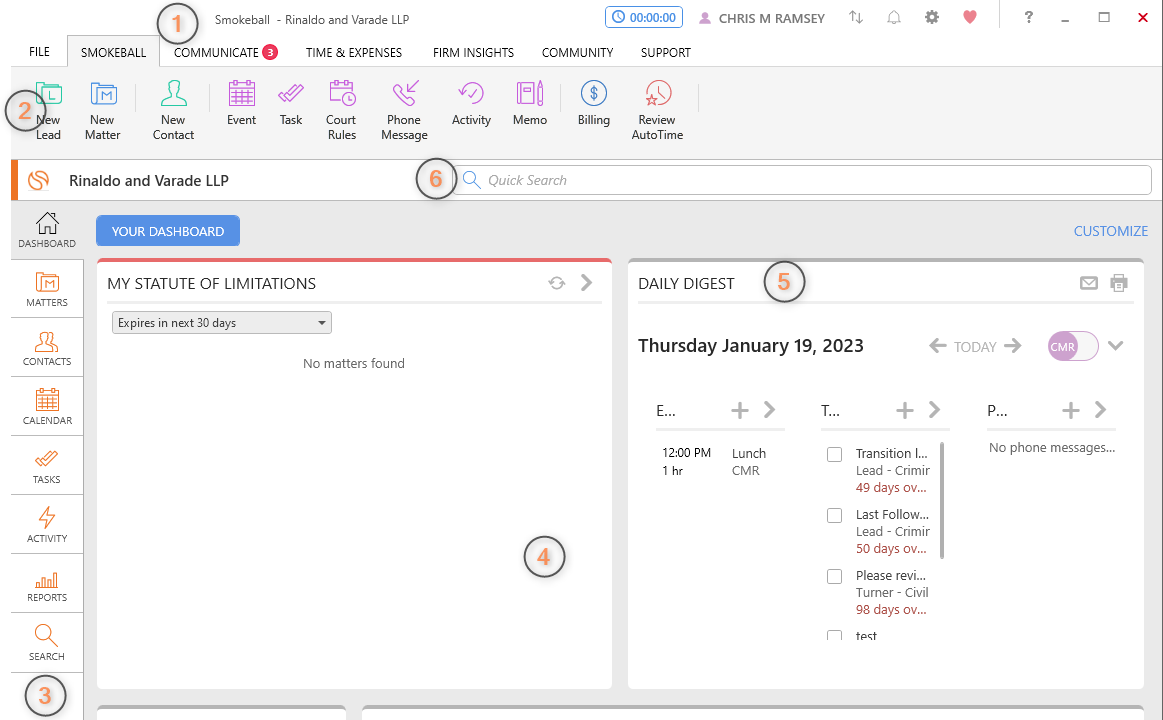Toggle the CMR staff switch
The height and width of the screenshot is (720, 1163).
[1073, 346]
